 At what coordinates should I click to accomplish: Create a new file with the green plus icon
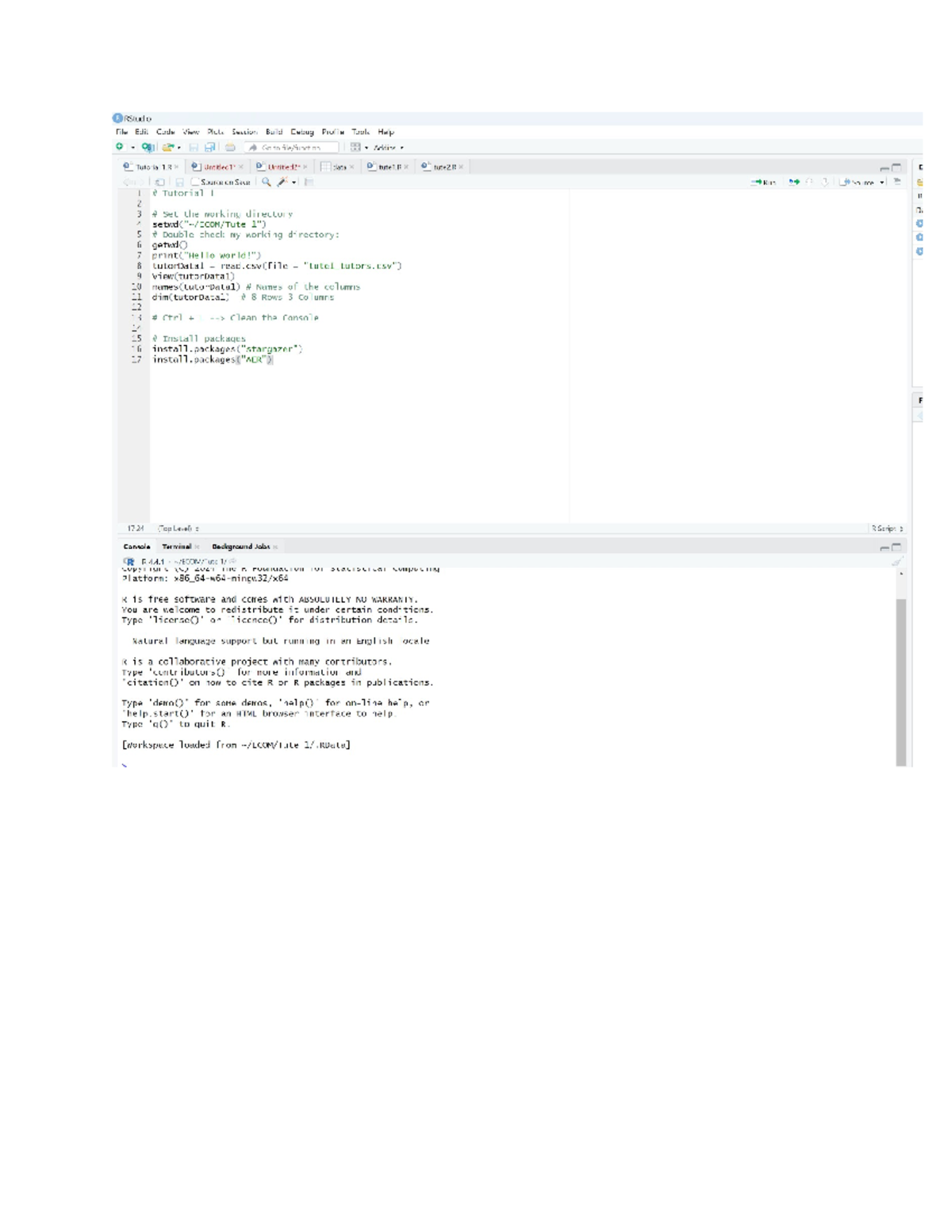pyautogui.click(x=120, y=148)
